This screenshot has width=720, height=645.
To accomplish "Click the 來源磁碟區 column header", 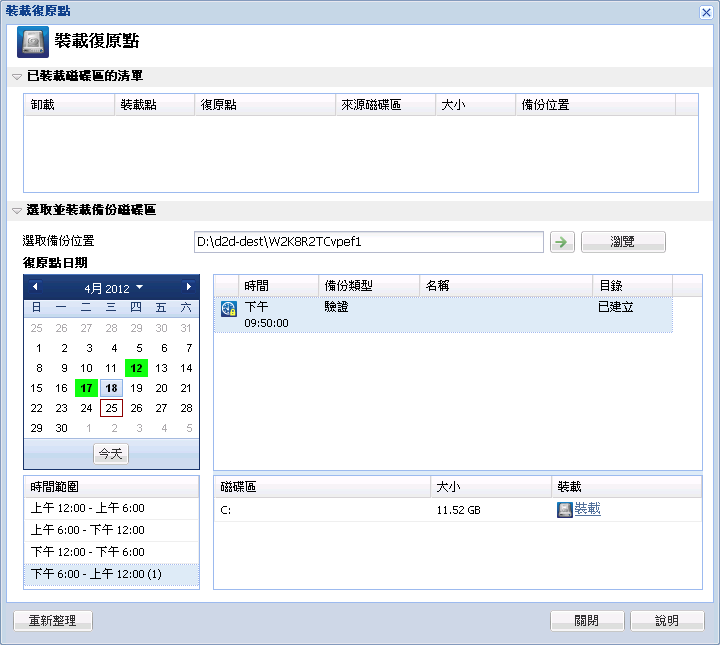I will 386,105.
